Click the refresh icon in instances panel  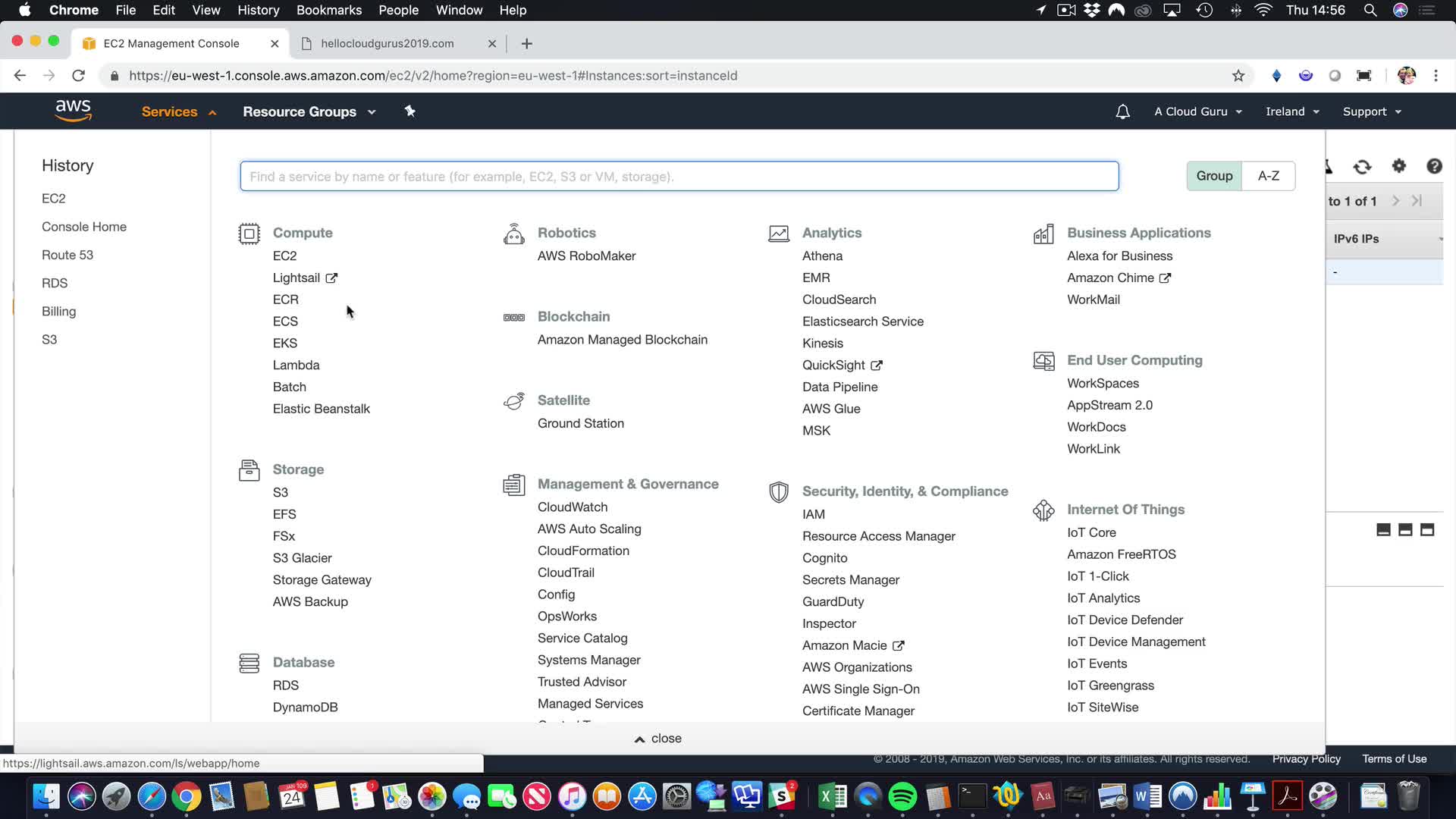[x=1362, y=167]
